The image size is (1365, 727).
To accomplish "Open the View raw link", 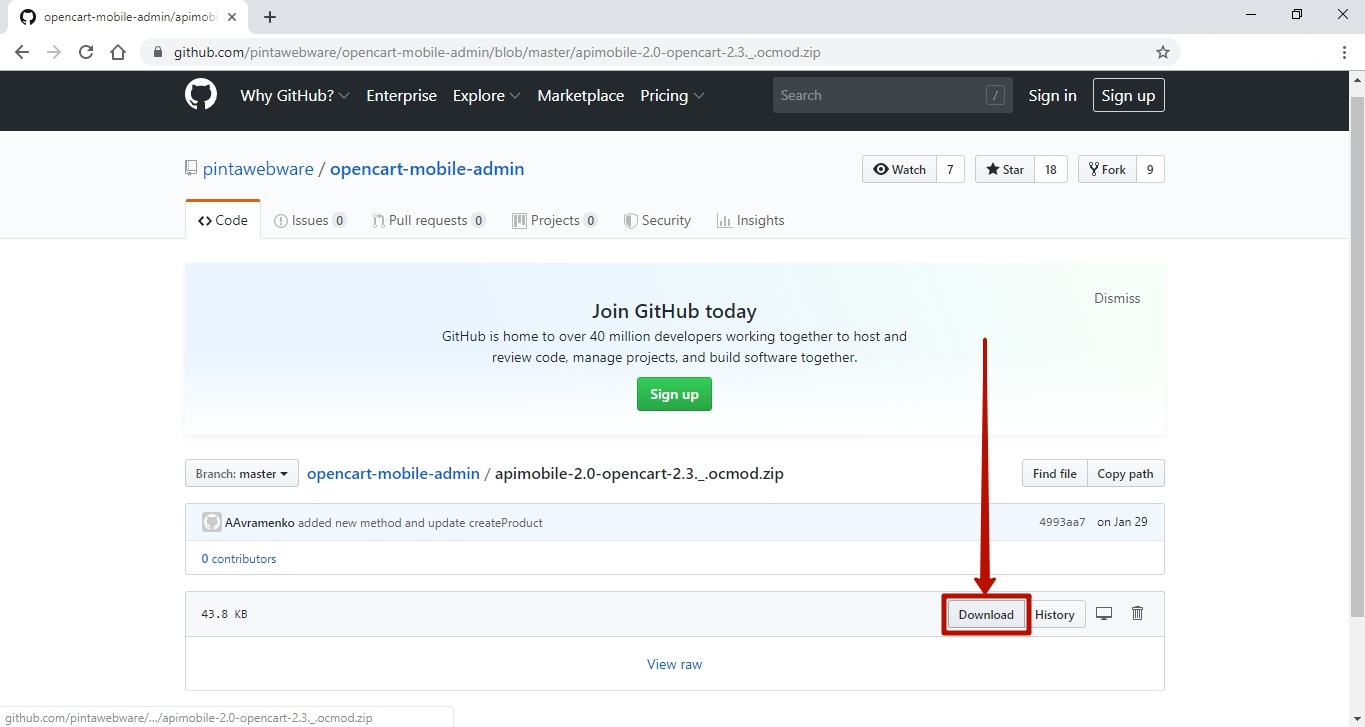I will (x=674, y=664).
